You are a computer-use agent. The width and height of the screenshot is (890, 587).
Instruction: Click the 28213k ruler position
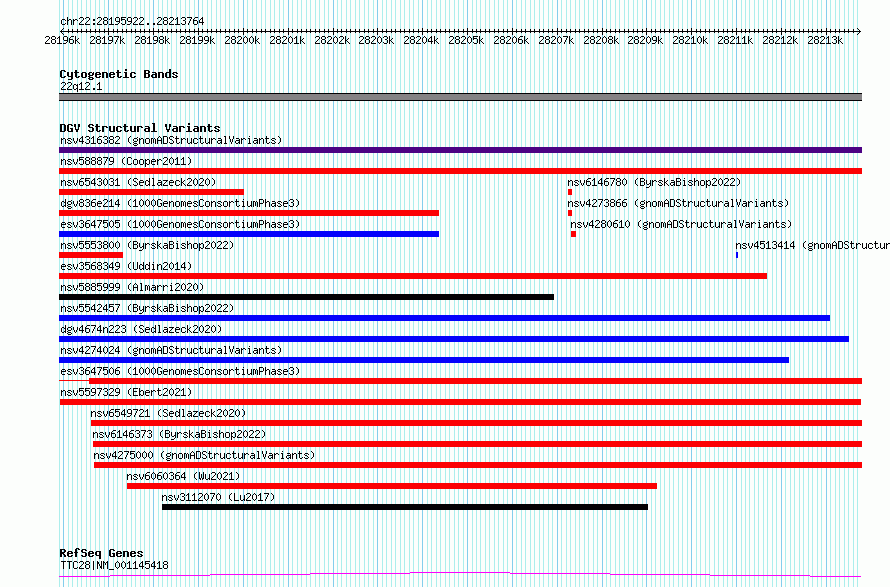point(825,40)
